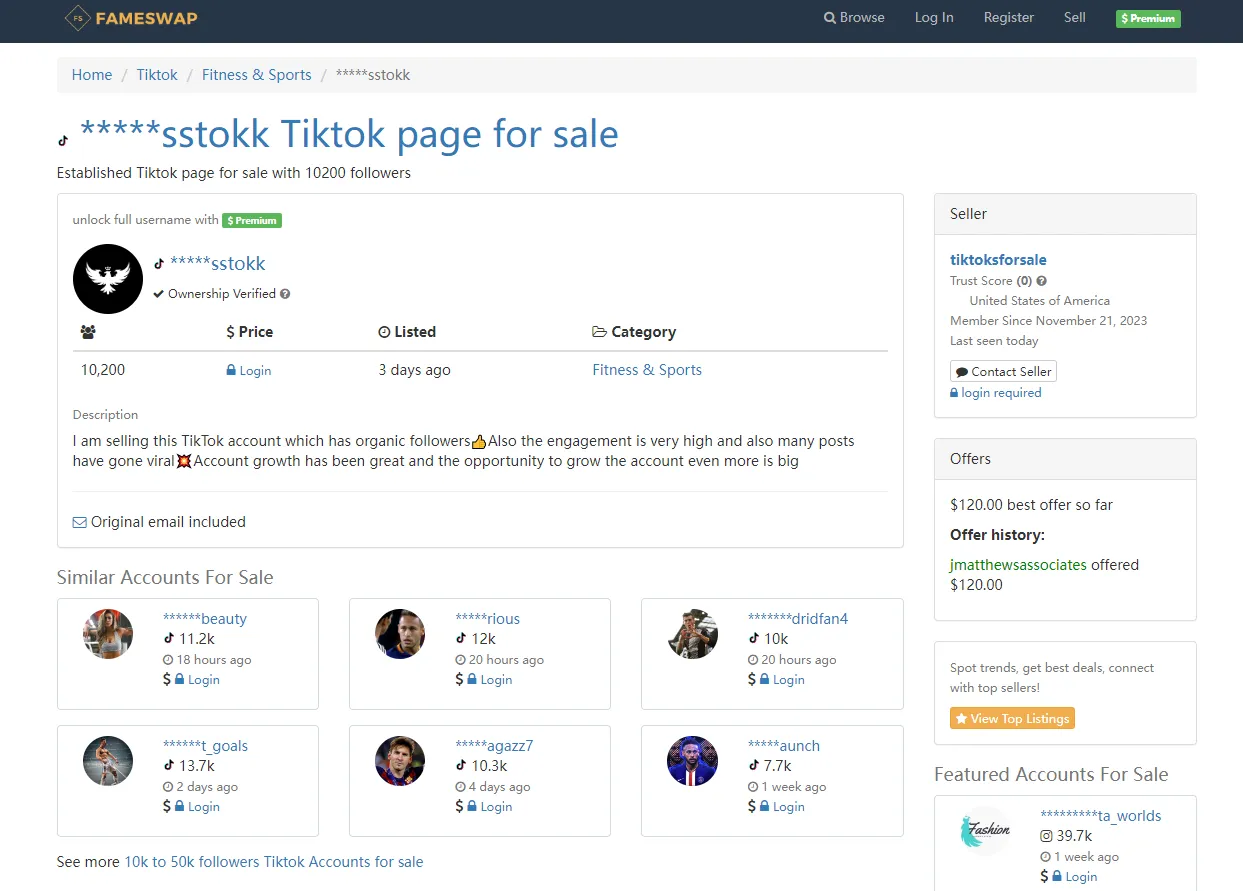The height and width of the screenshot is (891, 1243).
Task: Click the folder icon next to Category header
Action: click(600, 332)
